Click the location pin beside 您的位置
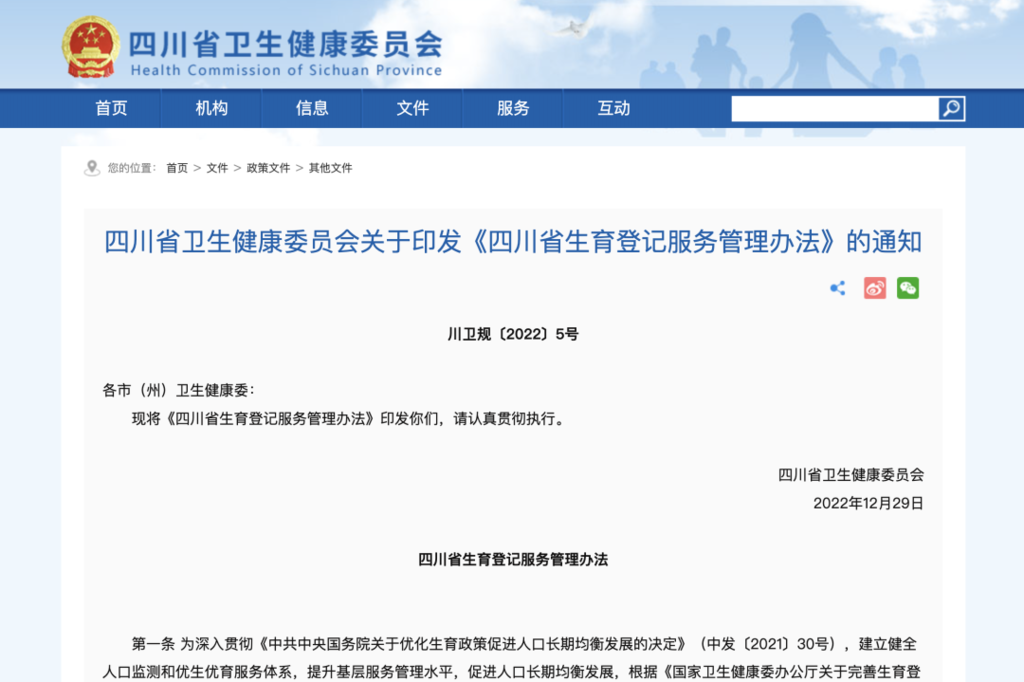The width and height of the screenshot is (1024, 682). 92,167
